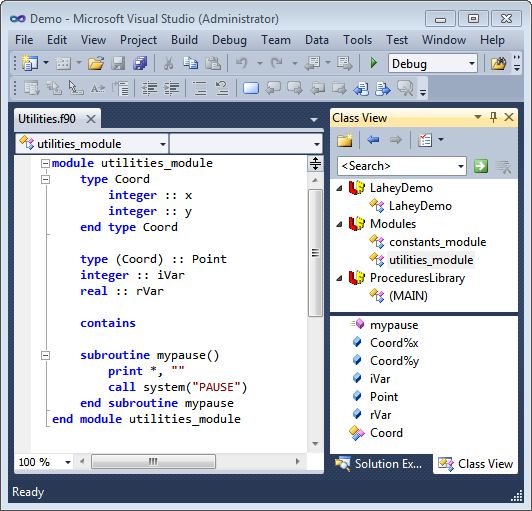Create new folder in Class View
Screen dimensions: 532x511
[345, 140]
